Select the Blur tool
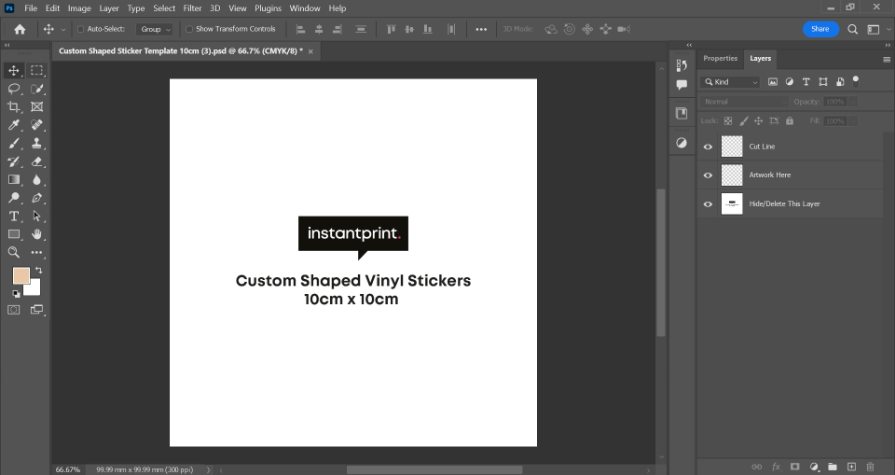 37,180
